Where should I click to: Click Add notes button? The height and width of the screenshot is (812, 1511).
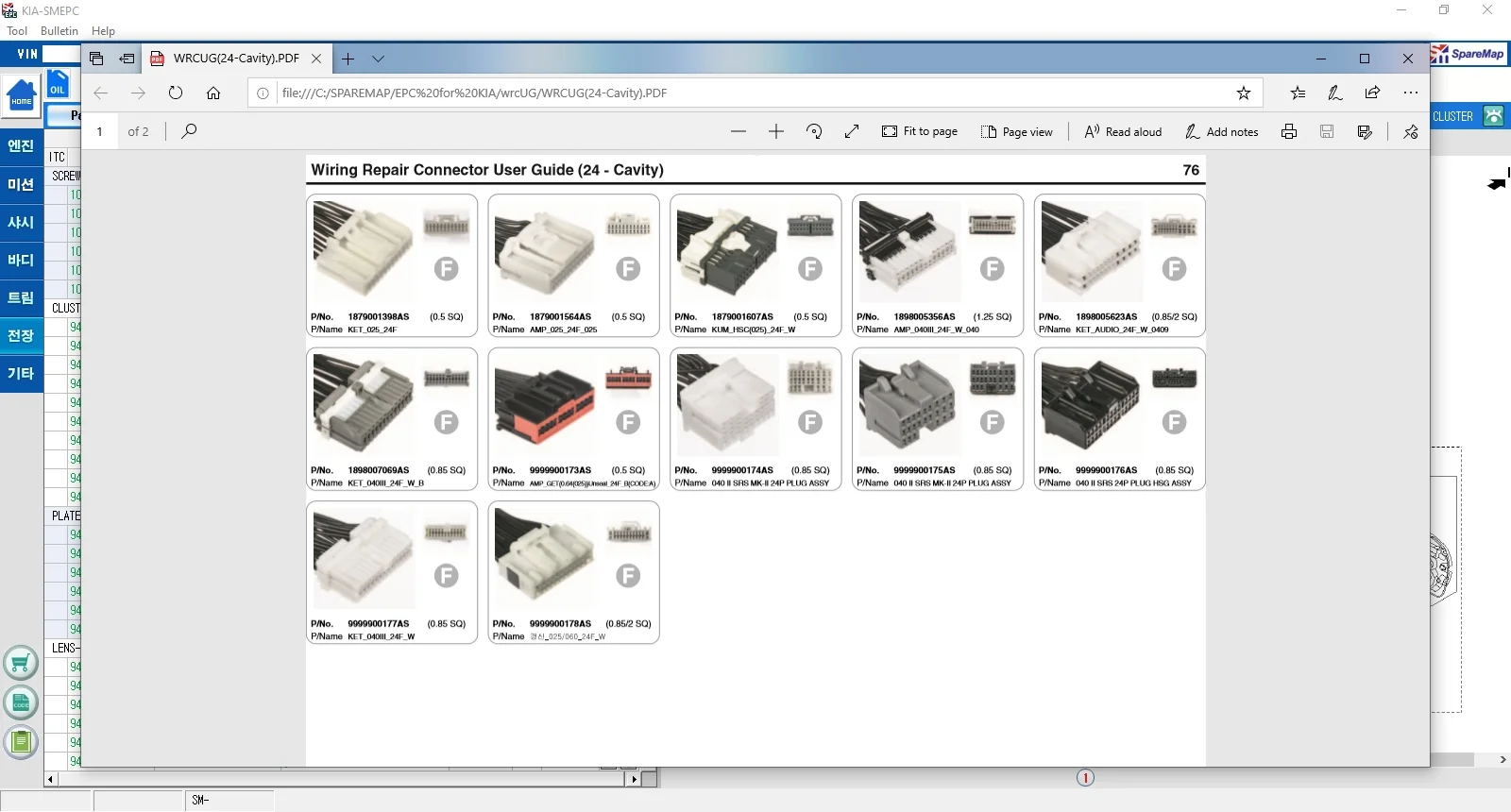1222,131
